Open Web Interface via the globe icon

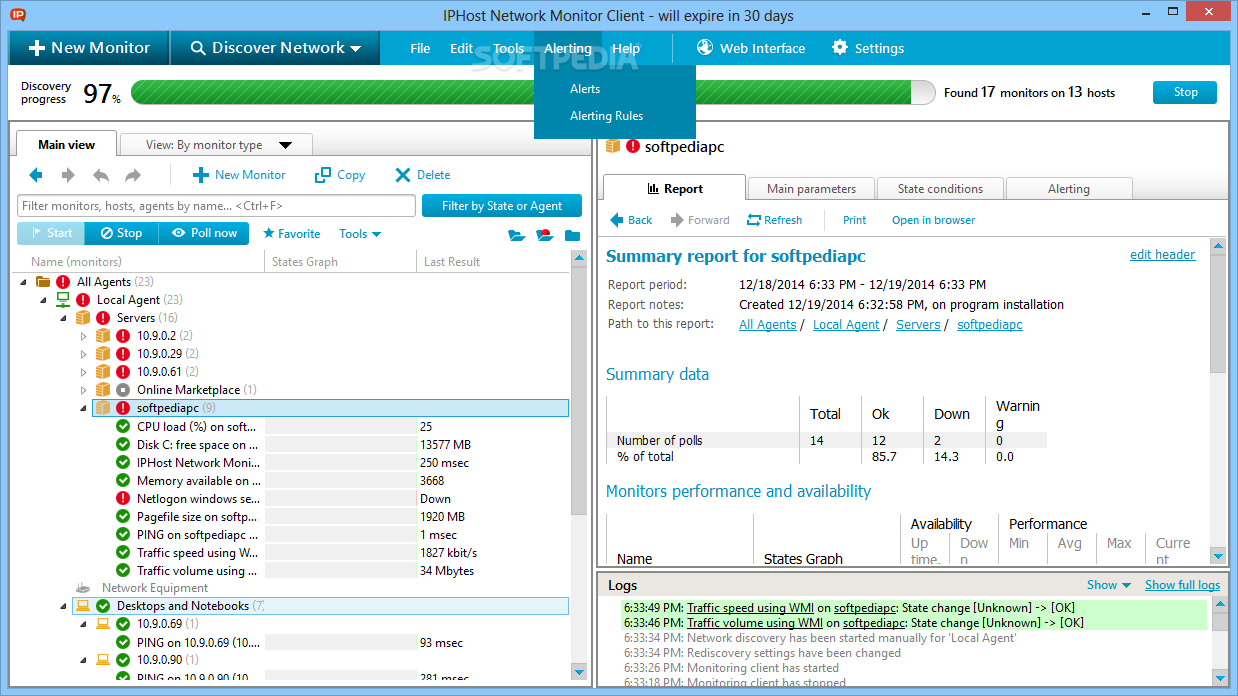pos(704,47)
